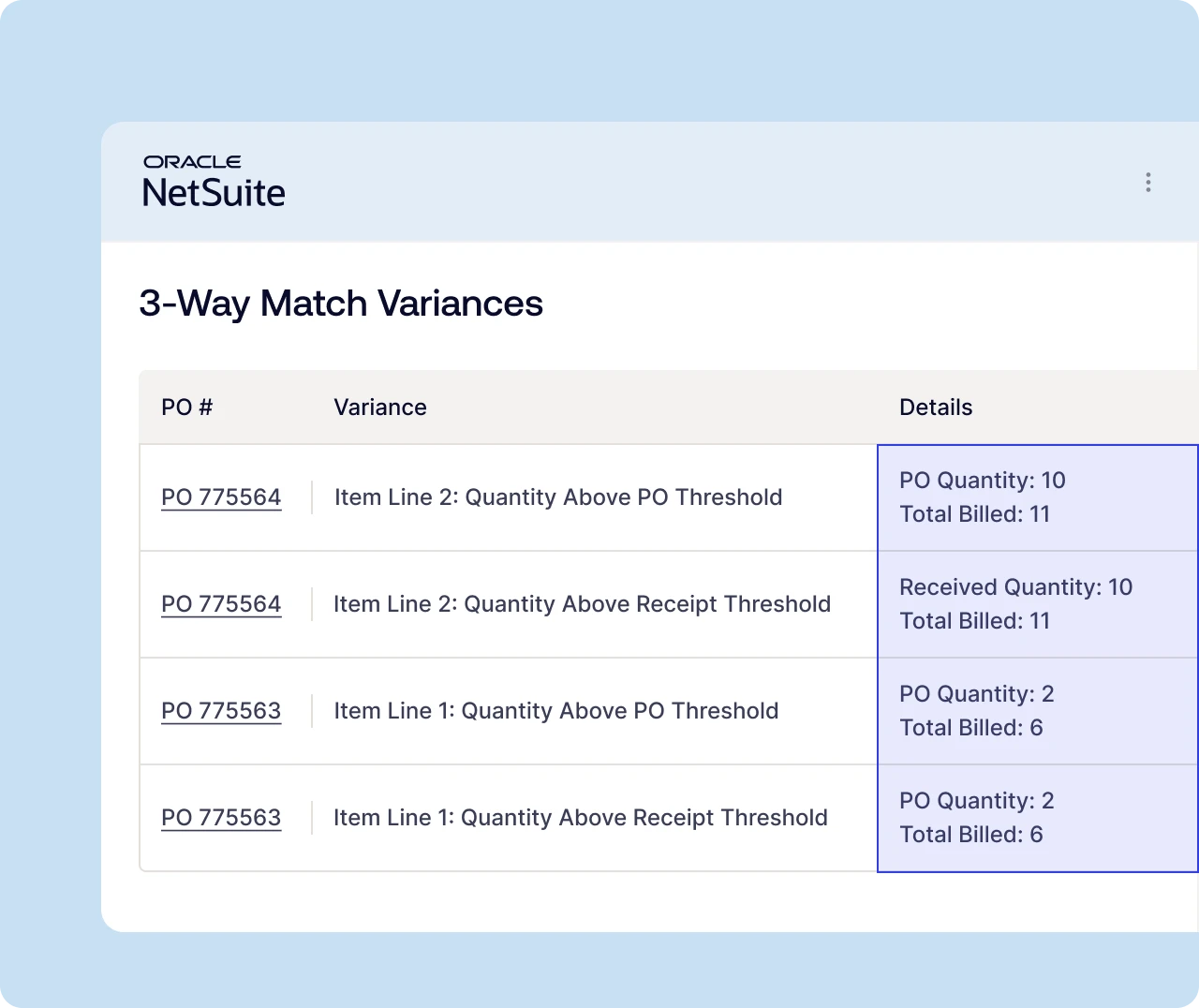
Task: Open the three-dot options menu
Action: pos(1147,183)
